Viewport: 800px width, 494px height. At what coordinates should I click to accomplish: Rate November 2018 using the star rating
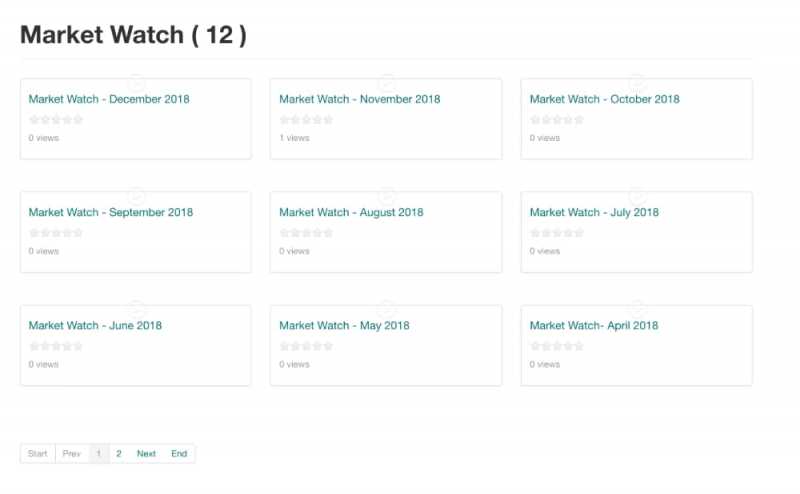point(306,120)
